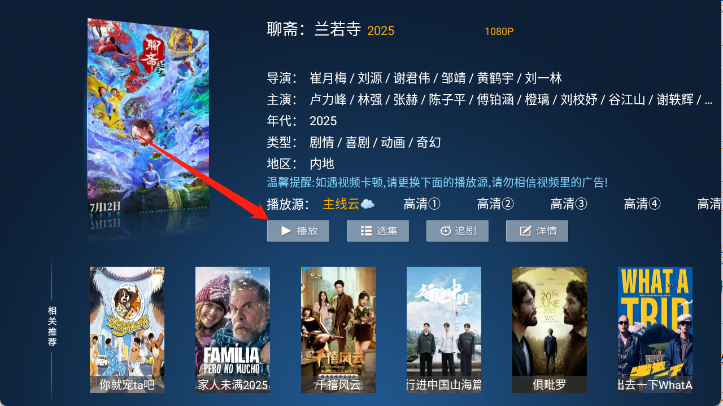Click the clock icon in 追剧 button

(445, 231)
